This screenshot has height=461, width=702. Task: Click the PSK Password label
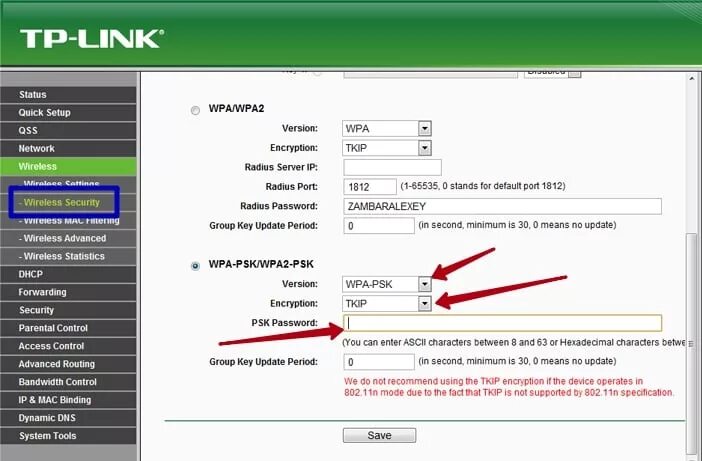point(284,323)
